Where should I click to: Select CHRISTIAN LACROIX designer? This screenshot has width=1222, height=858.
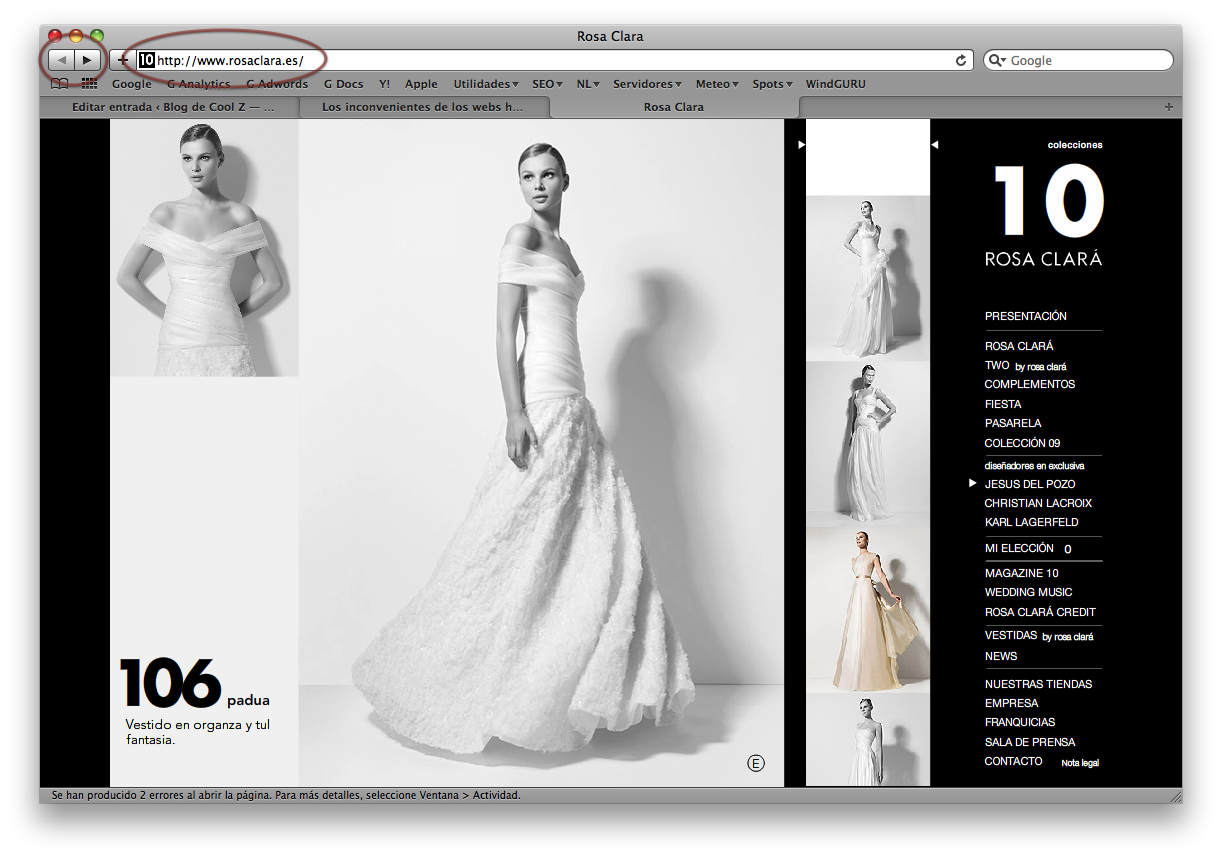pyautogui.click(x=1038, y=503)
